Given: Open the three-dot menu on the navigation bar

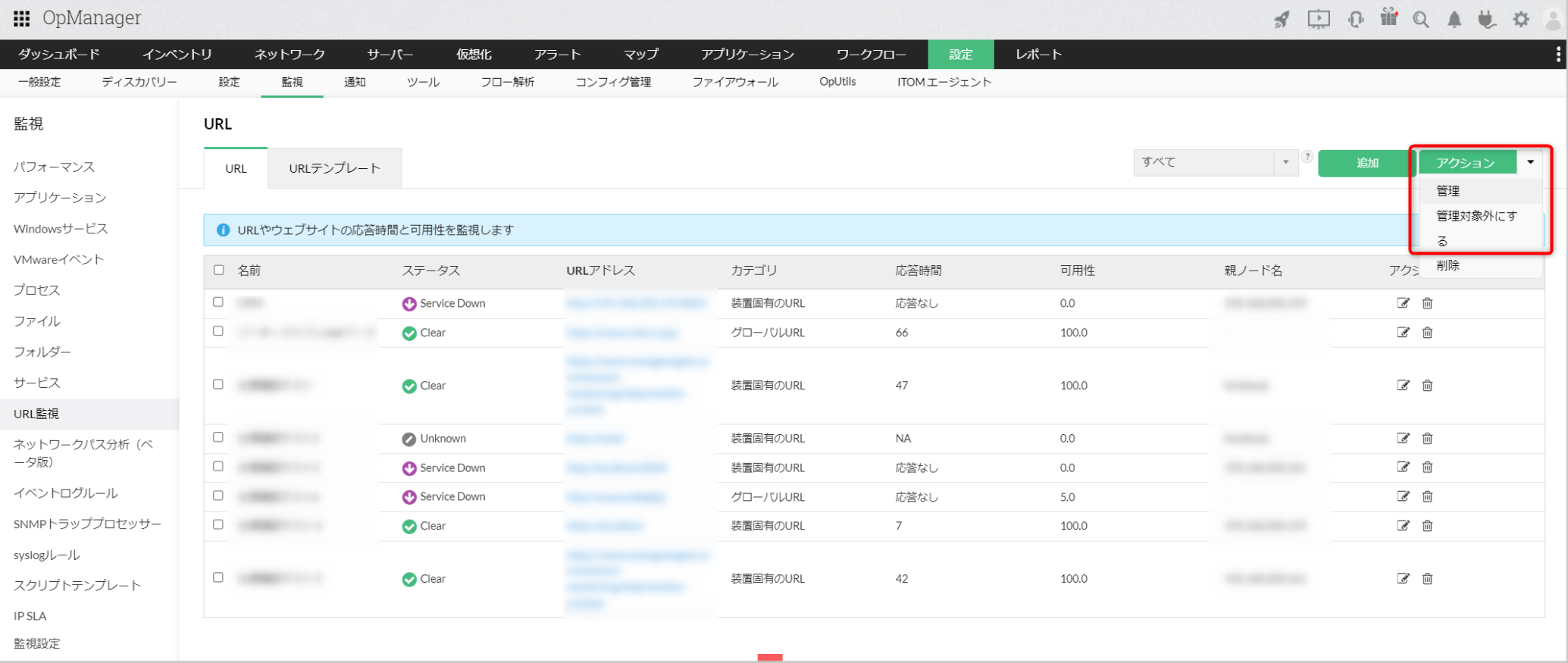Looking at the screenshot, I should (x=1558, y=54).
